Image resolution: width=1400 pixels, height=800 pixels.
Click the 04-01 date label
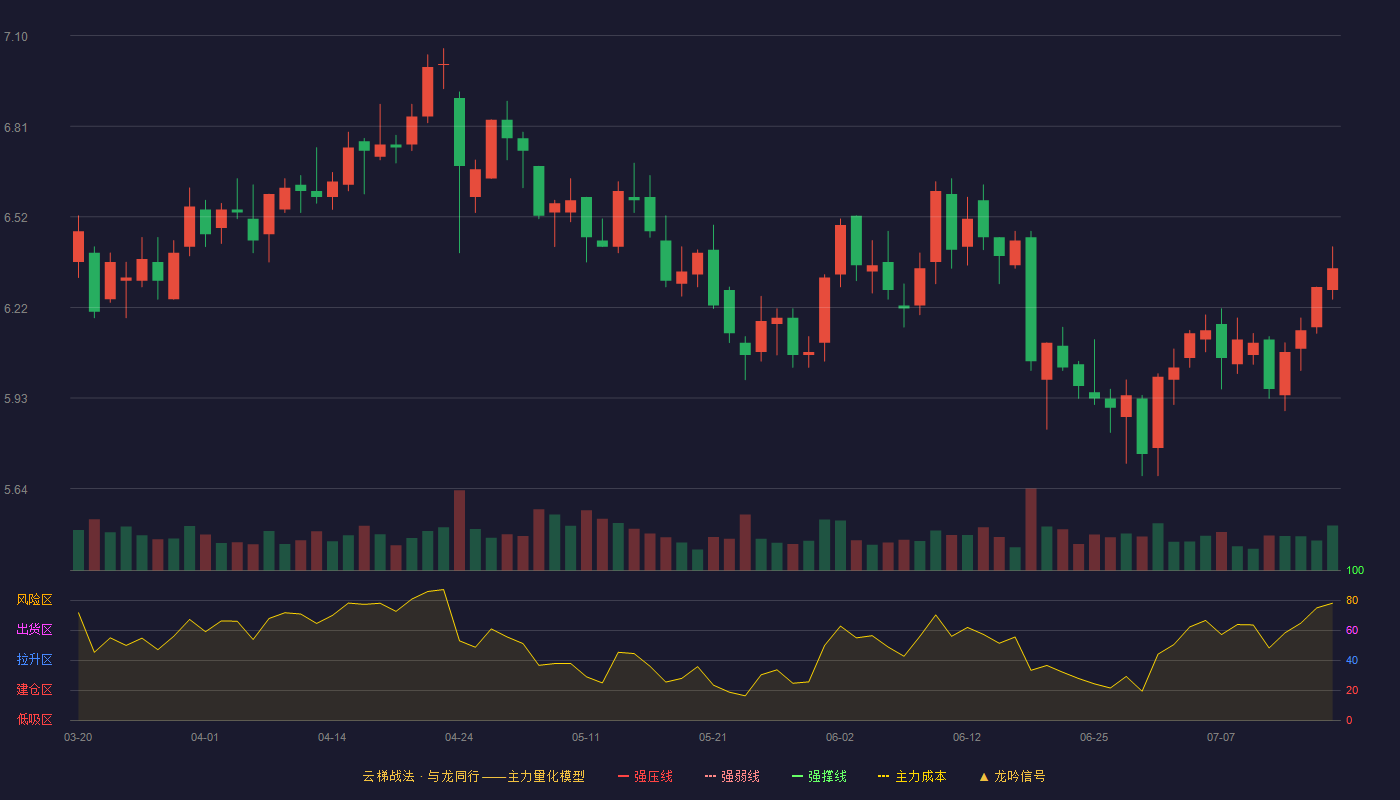(x=205, y=737)
